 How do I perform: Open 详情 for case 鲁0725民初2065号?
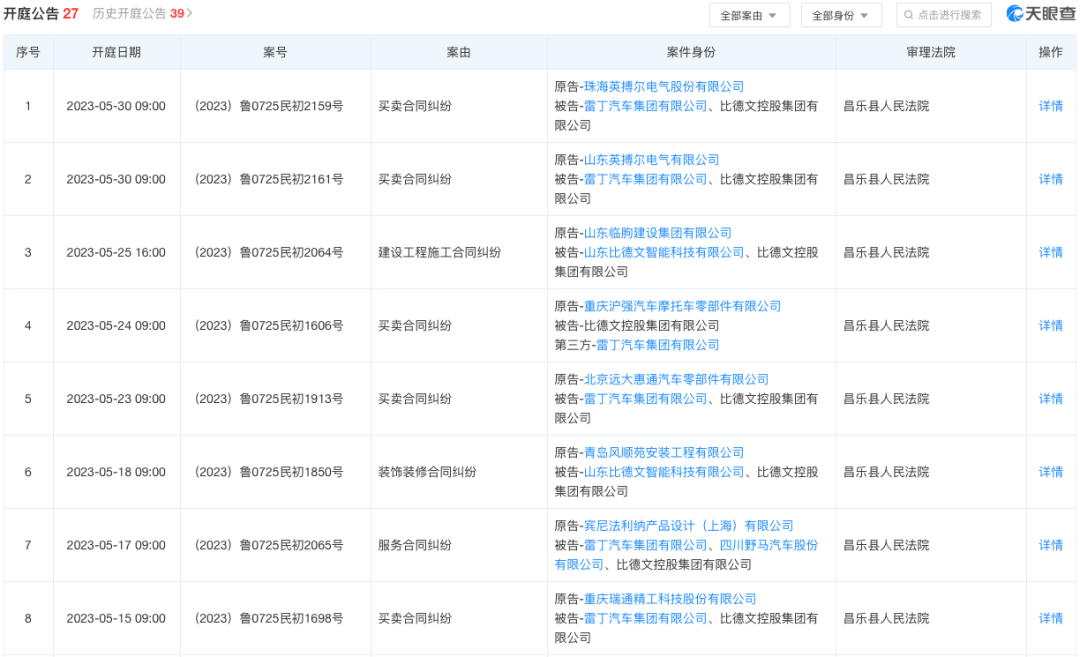pos(1050,545)
